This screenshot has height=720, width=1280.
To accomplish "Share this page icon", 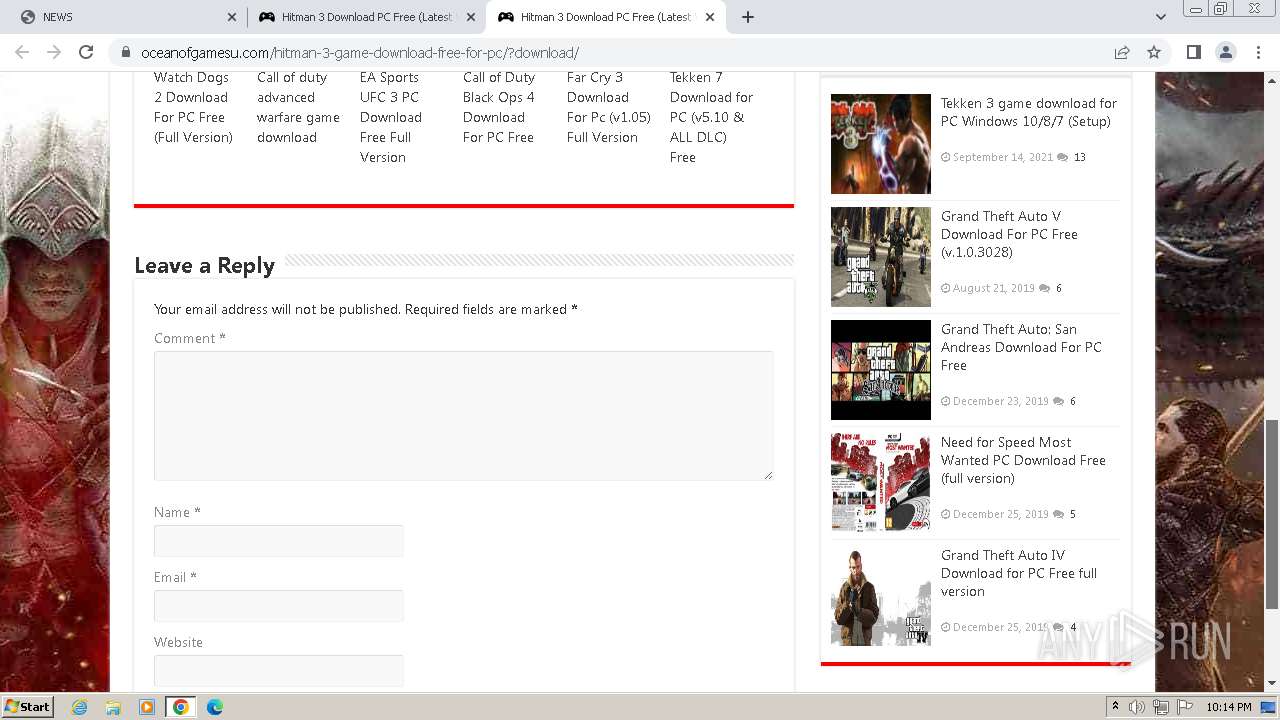I will 1122,53.
